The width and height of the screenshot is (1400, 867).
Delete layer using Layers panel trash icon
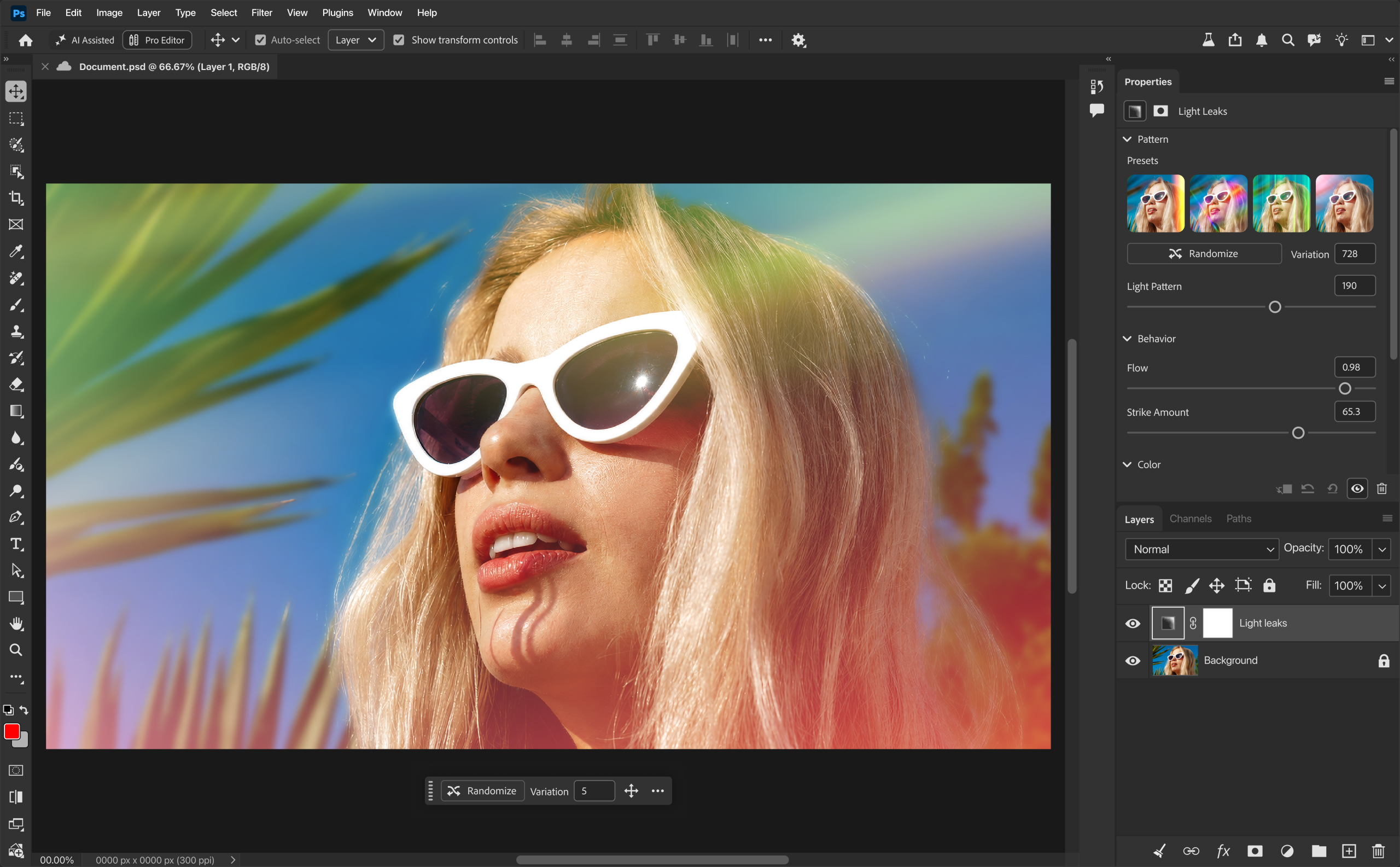point(1378,851)
